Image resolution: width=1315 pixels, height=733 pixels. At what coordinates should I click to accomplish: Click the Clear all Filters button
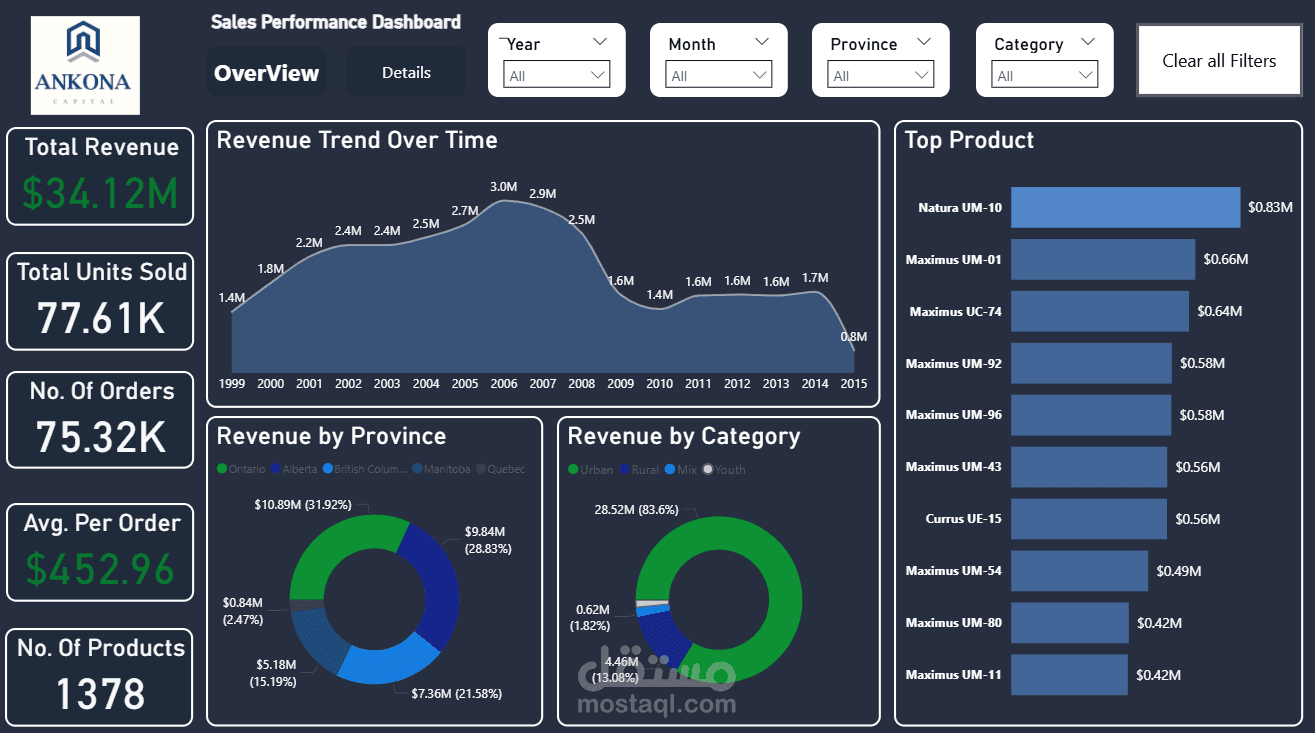click(1218, 60)
